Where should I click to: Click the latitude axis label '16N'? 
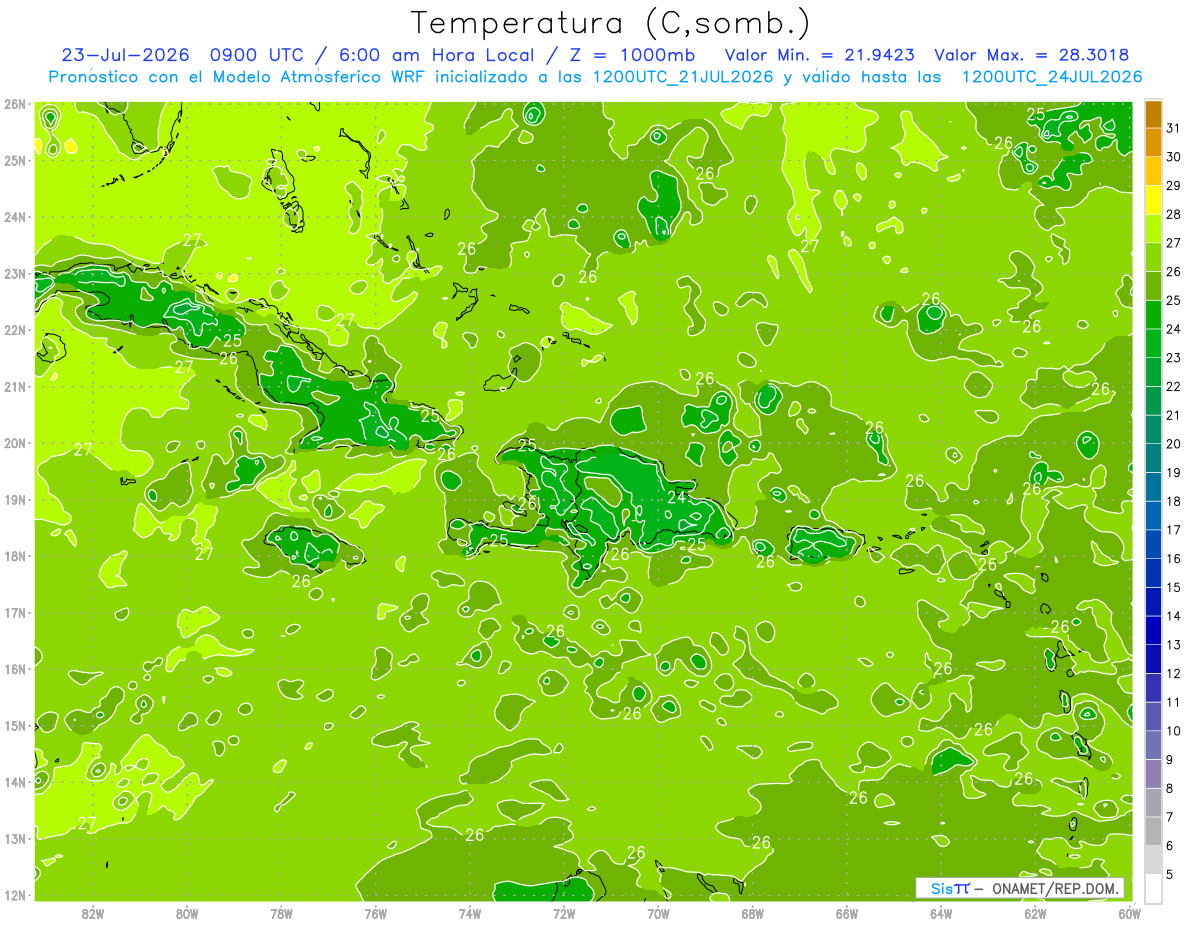pos(15,669)
